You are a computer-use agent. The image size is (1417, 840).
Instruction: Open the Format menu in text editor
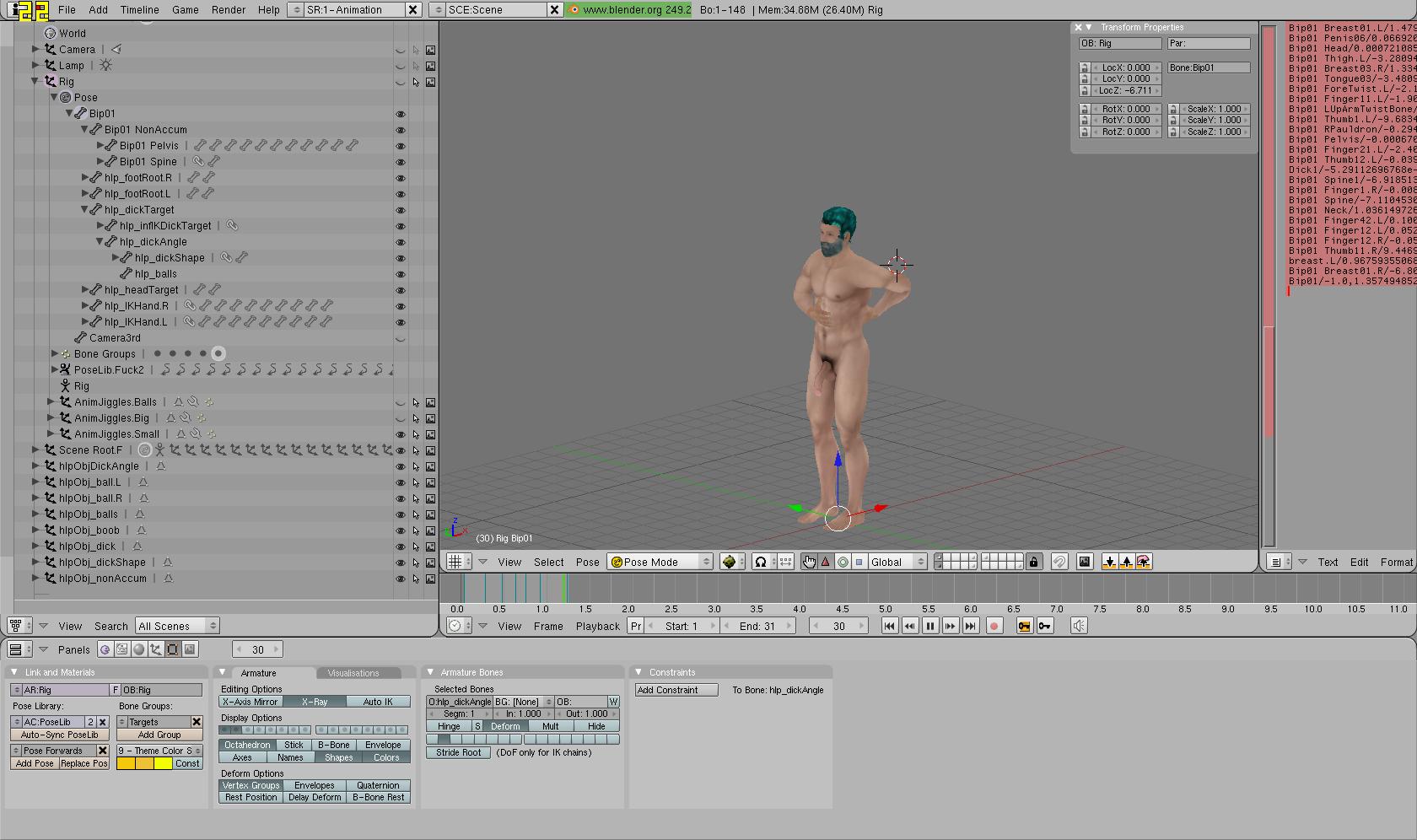point(1397,562)
